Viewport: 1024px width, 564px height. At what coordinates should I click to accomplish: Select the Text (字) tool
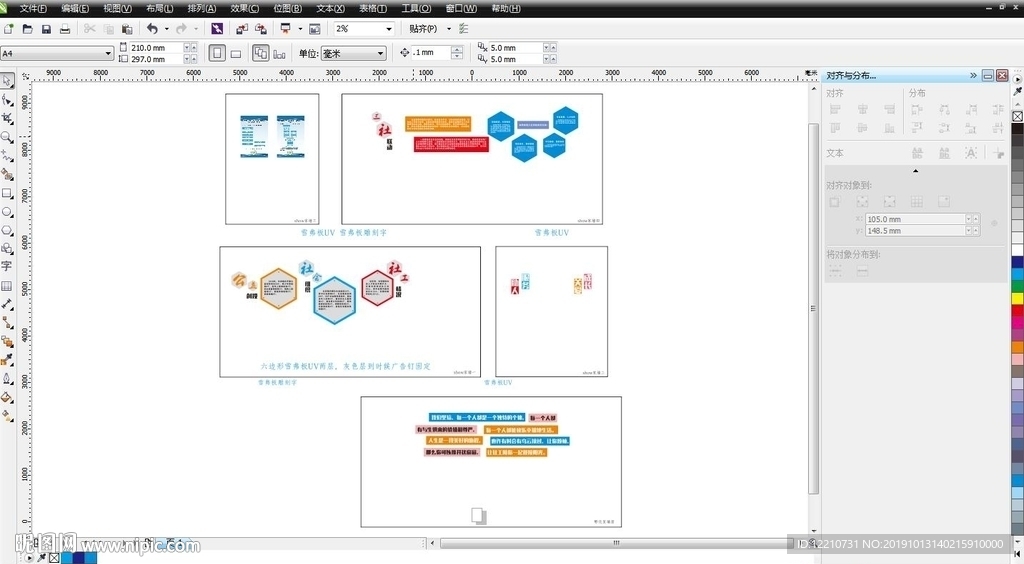[7, 267]
